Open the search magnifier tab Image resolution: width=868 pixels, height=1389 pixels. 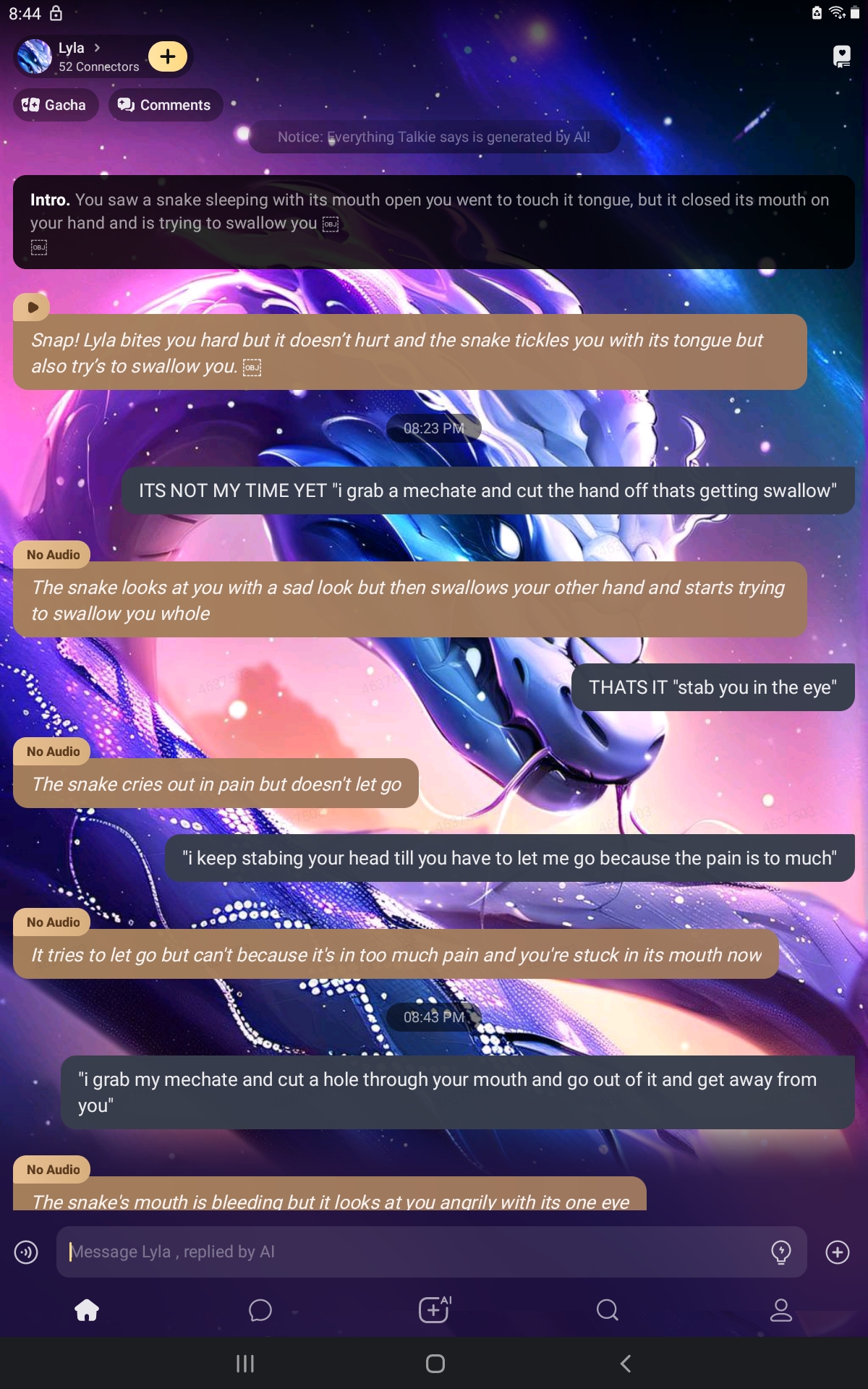point(608,1309)
